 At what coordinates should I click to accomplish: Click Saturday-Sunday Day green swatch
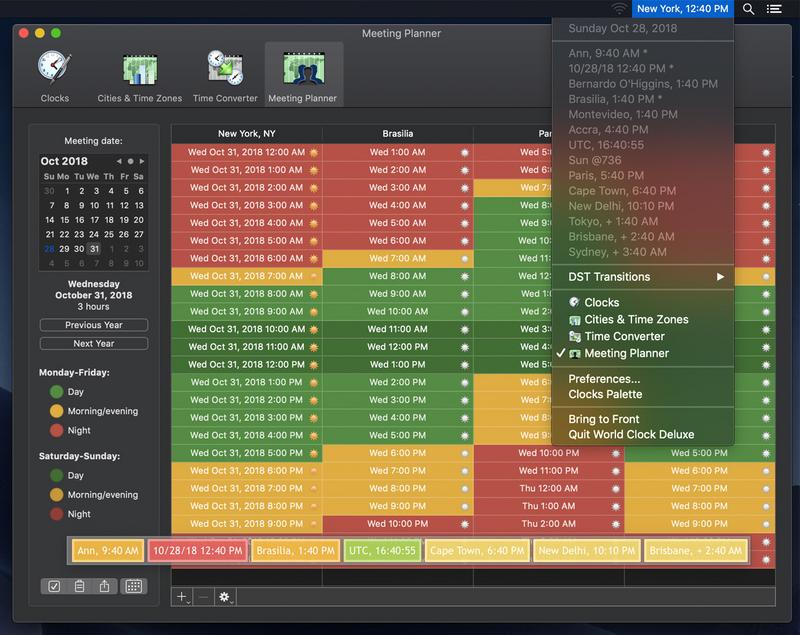[57, 475]
